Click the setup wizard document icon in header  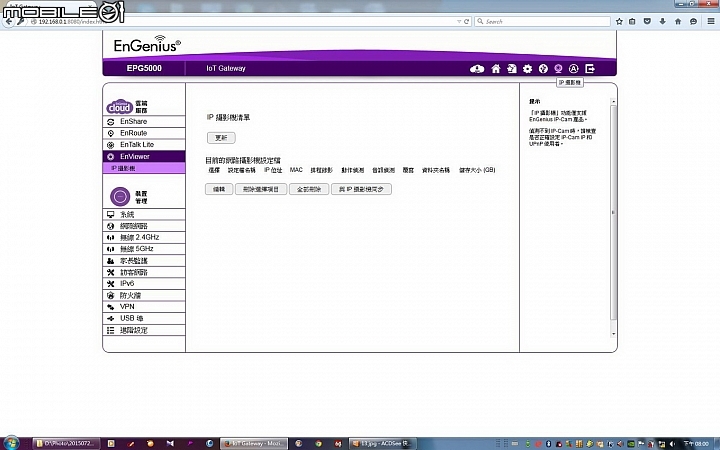[x=512, y=69]
